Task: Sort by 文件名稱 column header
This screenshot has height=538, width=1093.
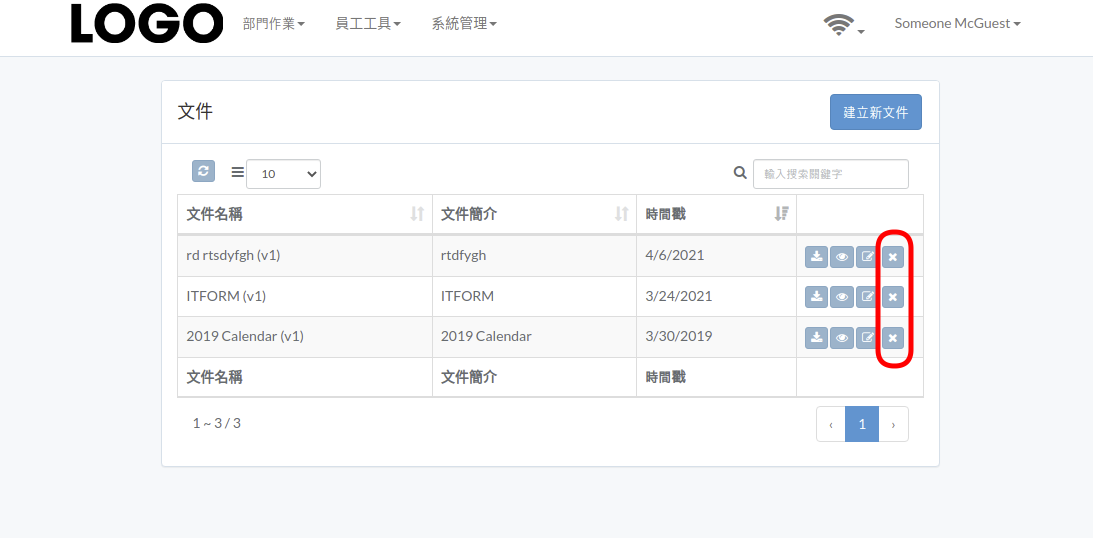Action: click(x=305, y=215)
